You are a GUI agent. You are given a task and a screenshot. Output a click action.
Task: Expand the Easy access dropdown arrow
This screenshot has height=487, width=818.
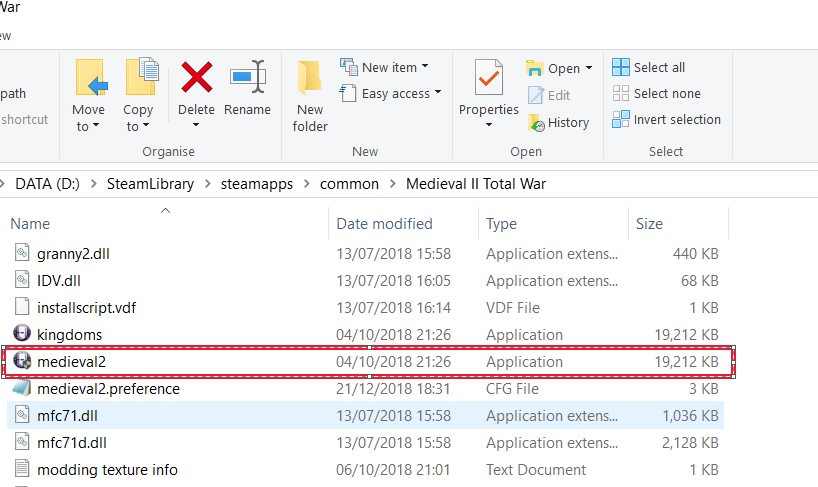438,92
